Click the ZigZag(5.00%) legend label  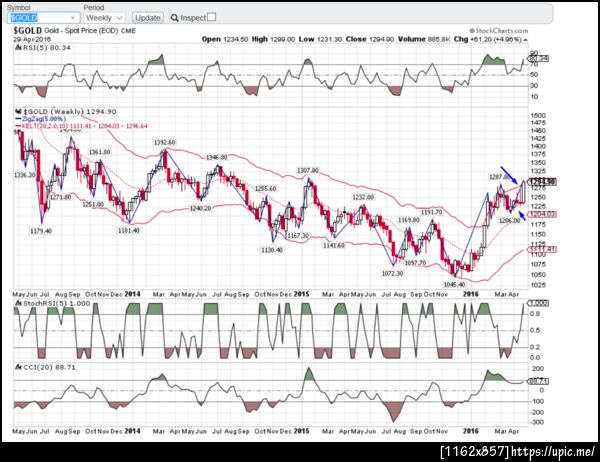pyautogui.click(x=44, y=119)
